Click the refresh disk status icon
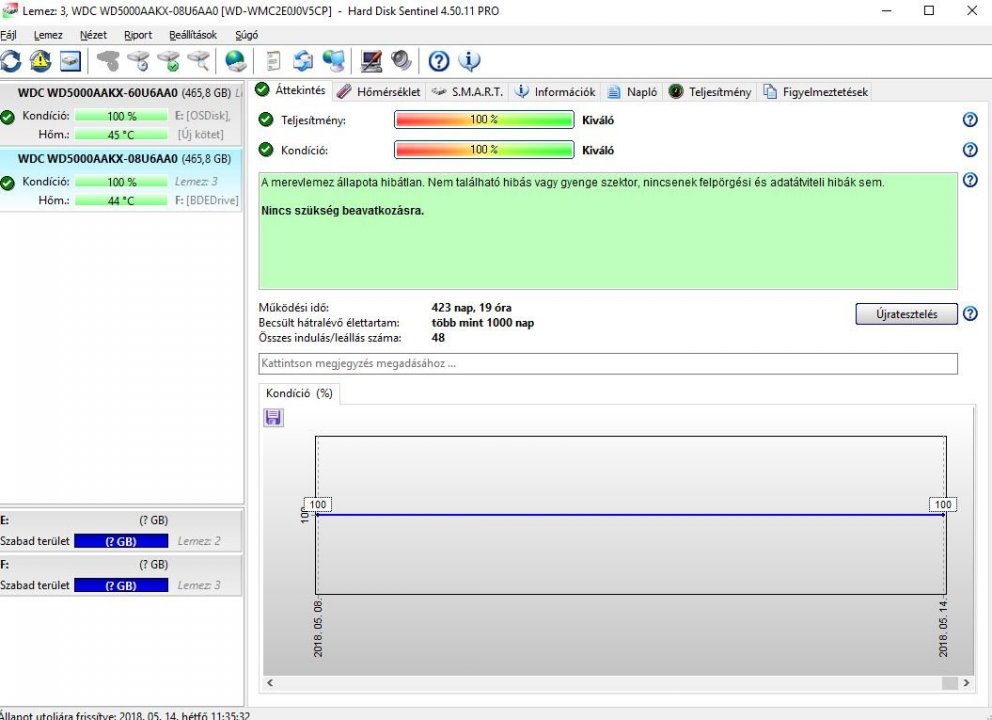This screenshot has height=720, width=992. pyautogui.click(x=11, y=61)
